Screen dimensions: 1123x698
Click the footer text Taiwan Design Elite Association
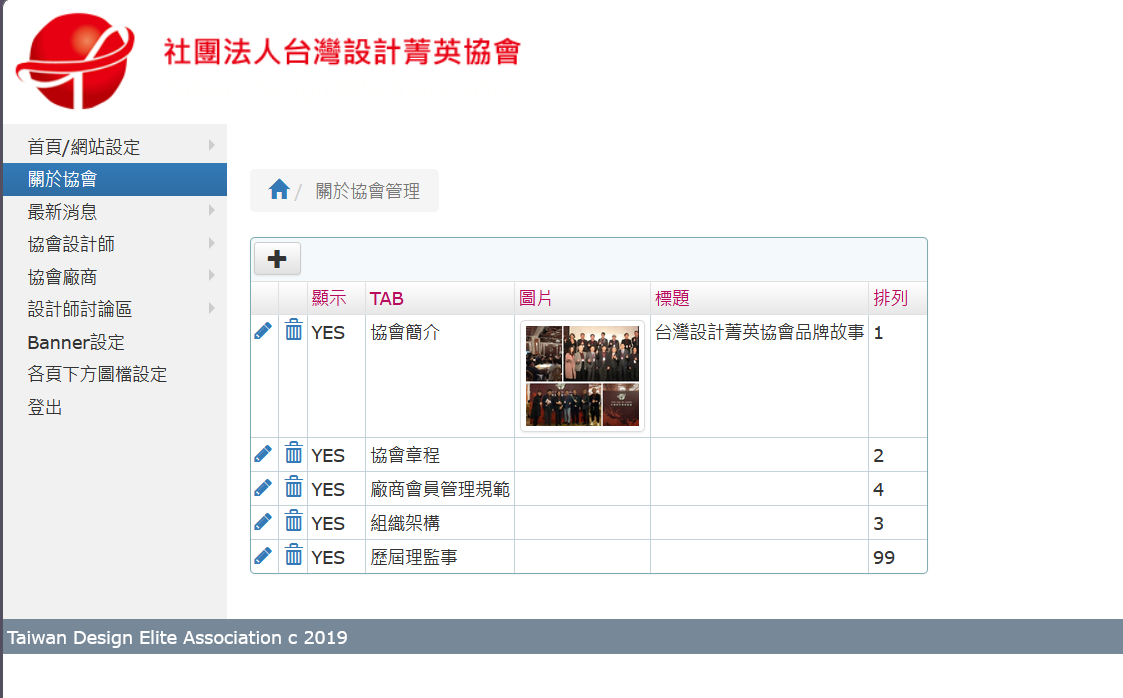144,637
